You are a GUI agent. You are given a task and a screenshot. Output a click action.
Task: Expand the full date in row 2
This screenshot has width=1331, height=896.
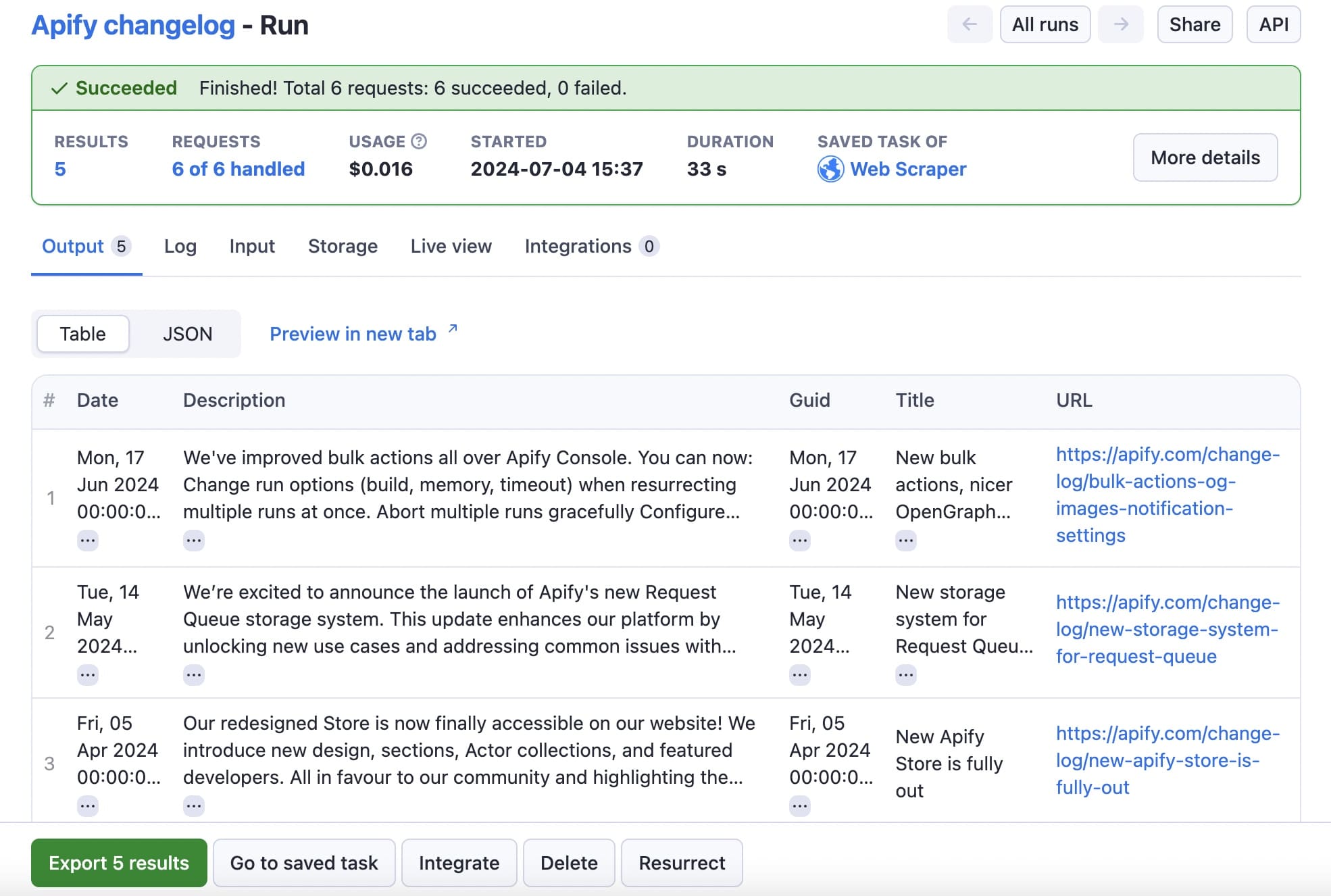88,674
